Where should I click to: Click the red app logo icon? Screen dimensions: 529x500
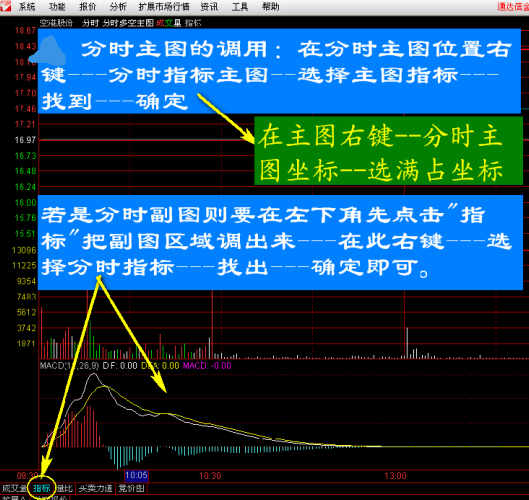click(5, 6)
